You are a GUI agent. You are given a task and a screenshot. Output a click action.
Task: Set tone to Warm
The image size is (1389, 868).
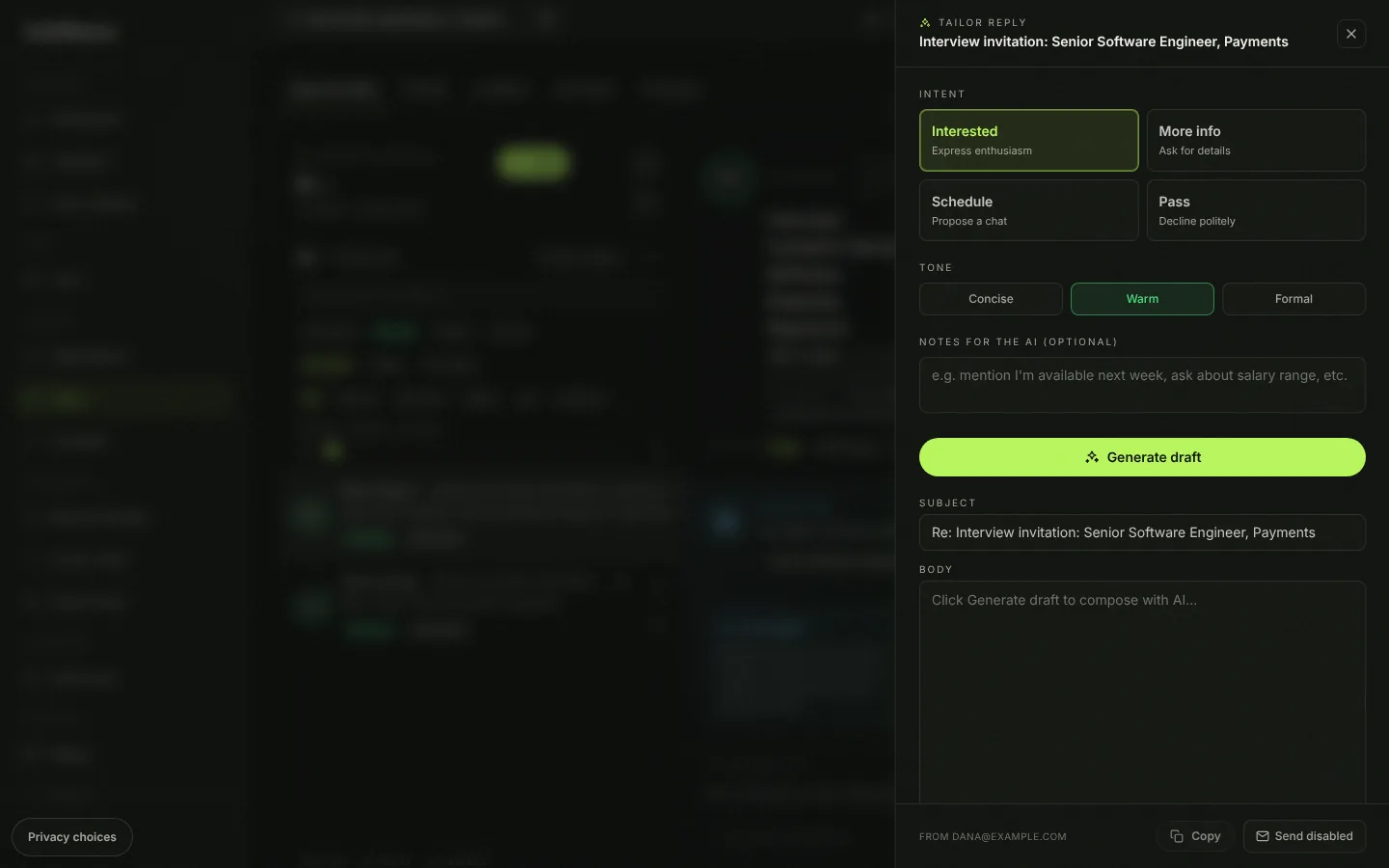point(1142,299)
